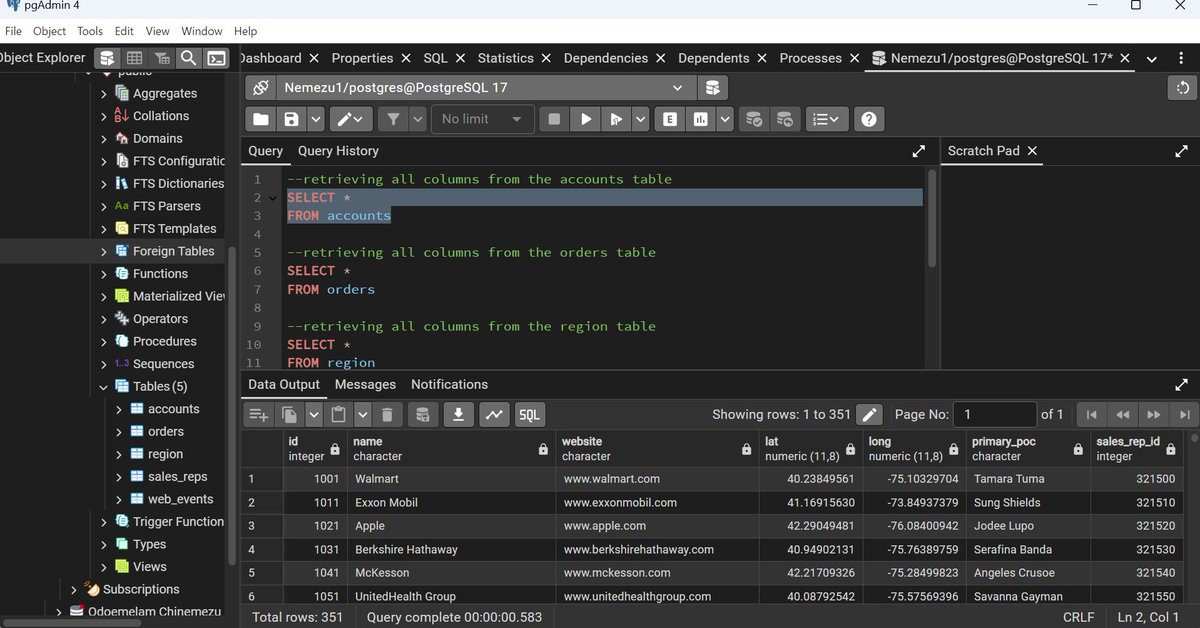1200x628 pixels.
Task: Open the Query Tool icon in Object Explorer
Action: tap(107, 58)
